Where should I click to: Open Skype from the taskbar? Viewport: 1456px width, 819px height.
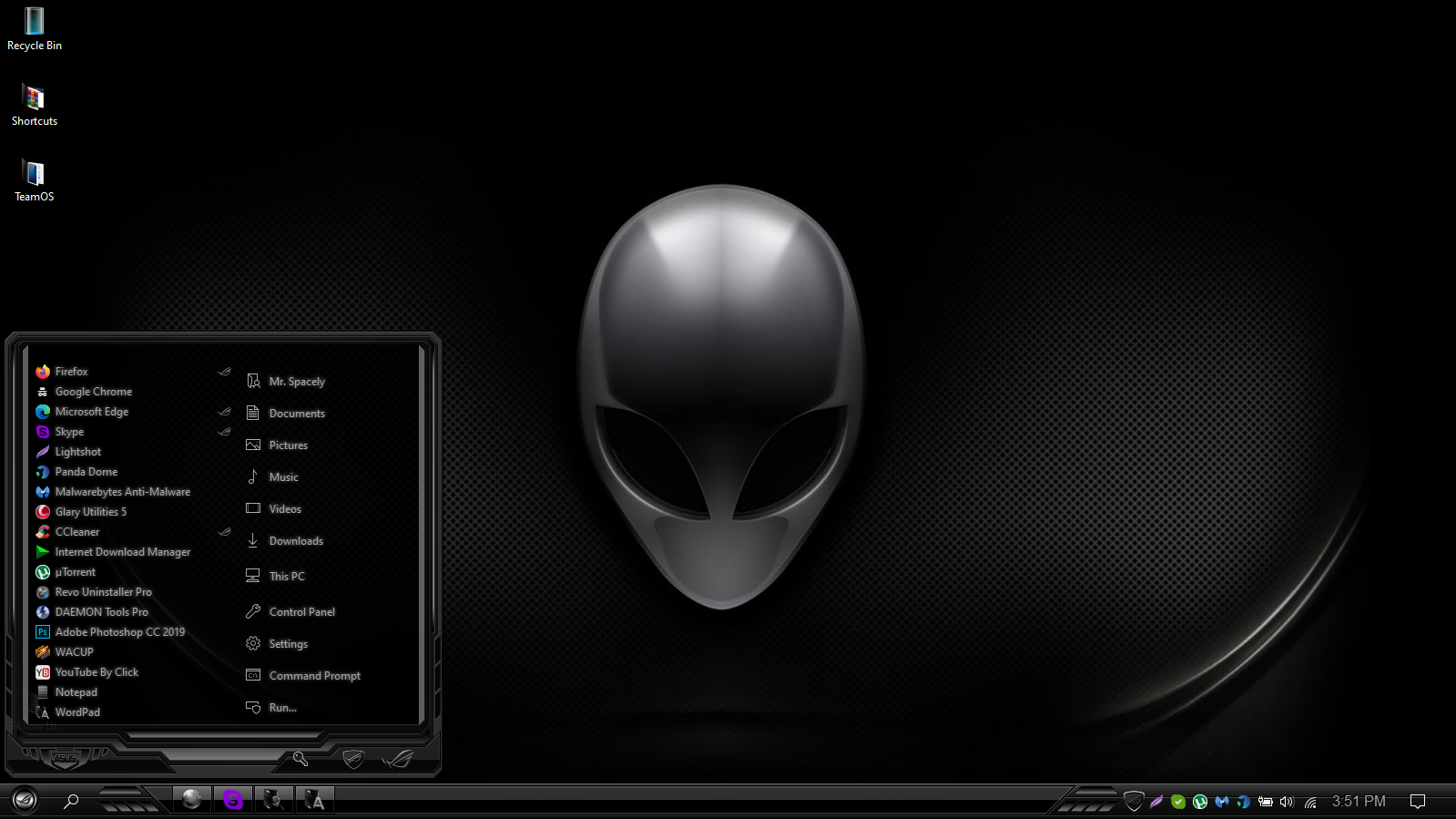click(x=233, y=800)
